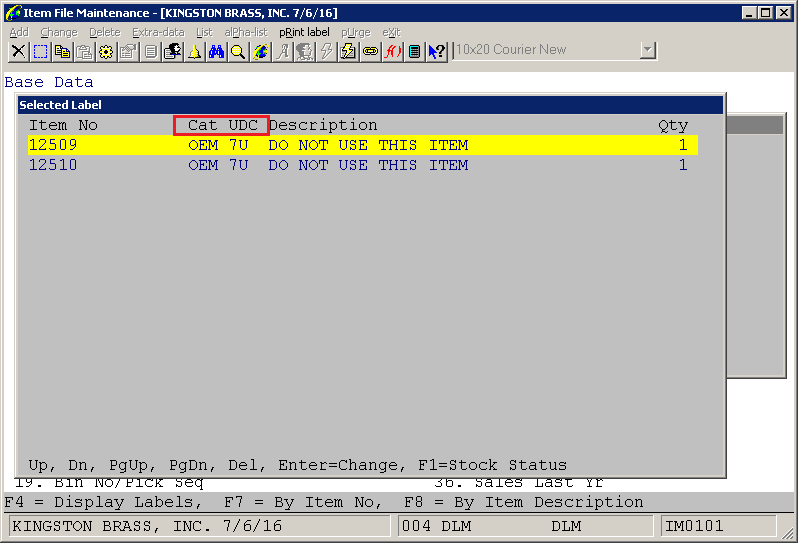The height and width of the screenshot is (543, 798).
Task: Click the Item No column header
Action: click(63, 125)
